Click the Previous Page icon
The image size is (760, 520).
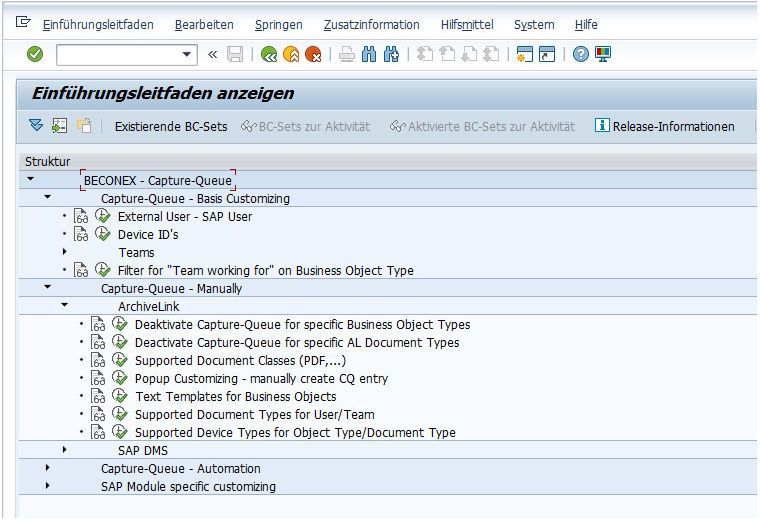point(447,54)
